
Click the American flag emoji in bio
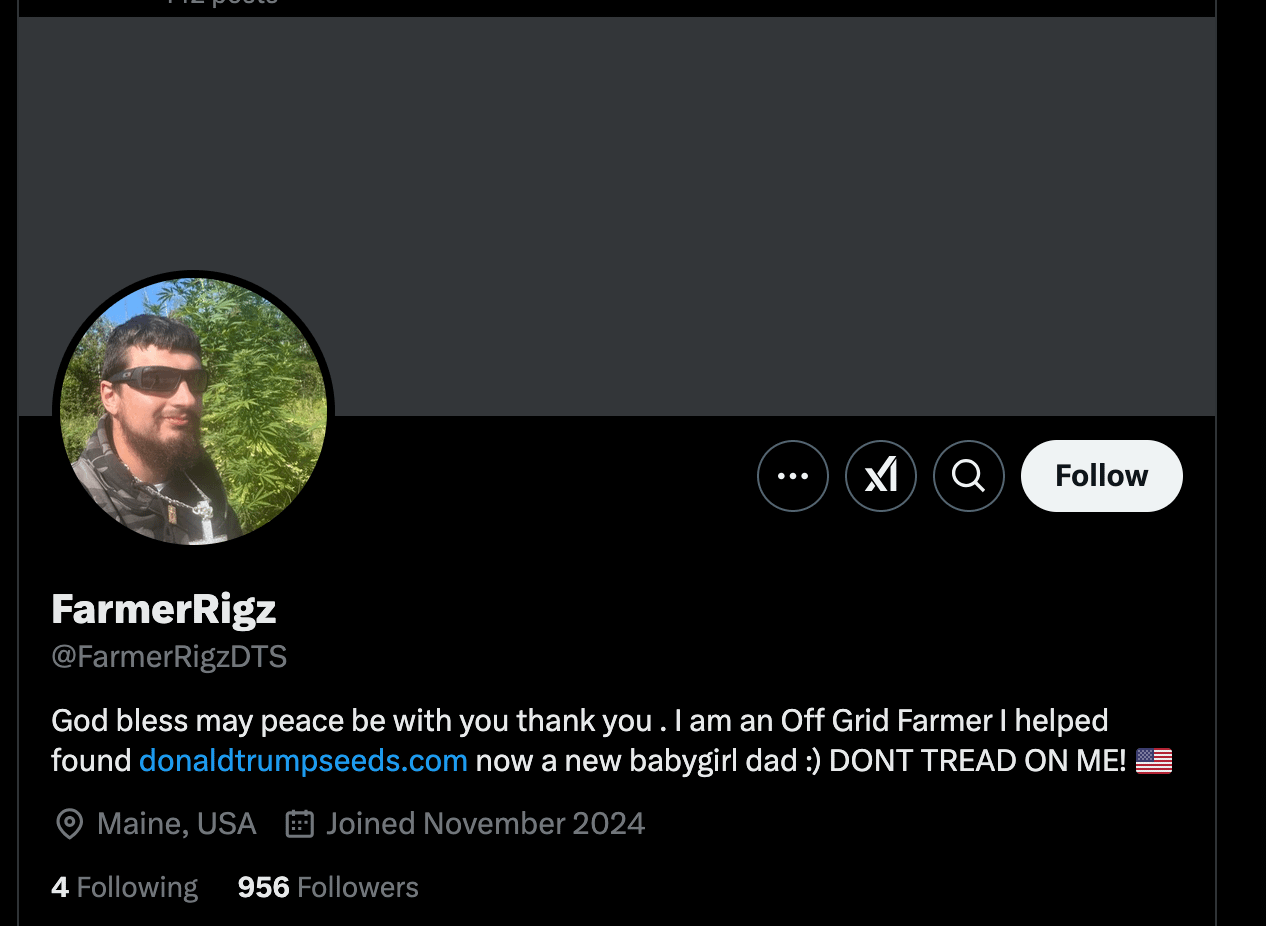tap(1154, 762)
